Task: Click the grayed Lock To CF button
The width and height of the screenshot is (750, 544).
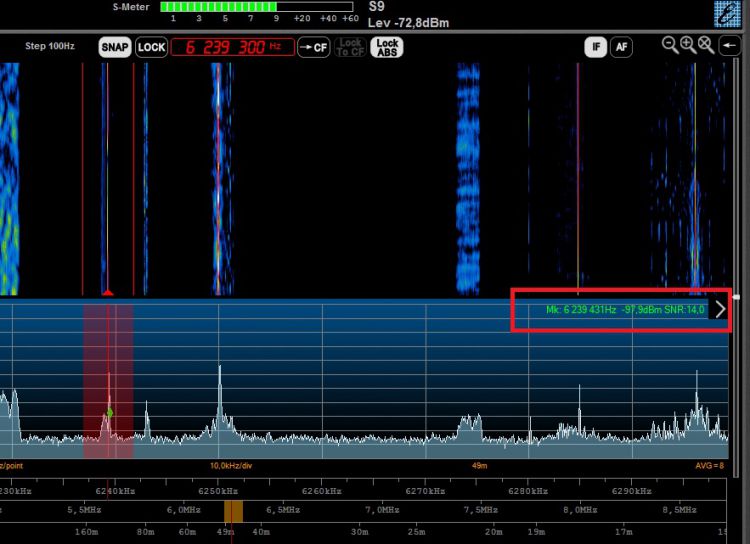Action: [x=350, y=47]
